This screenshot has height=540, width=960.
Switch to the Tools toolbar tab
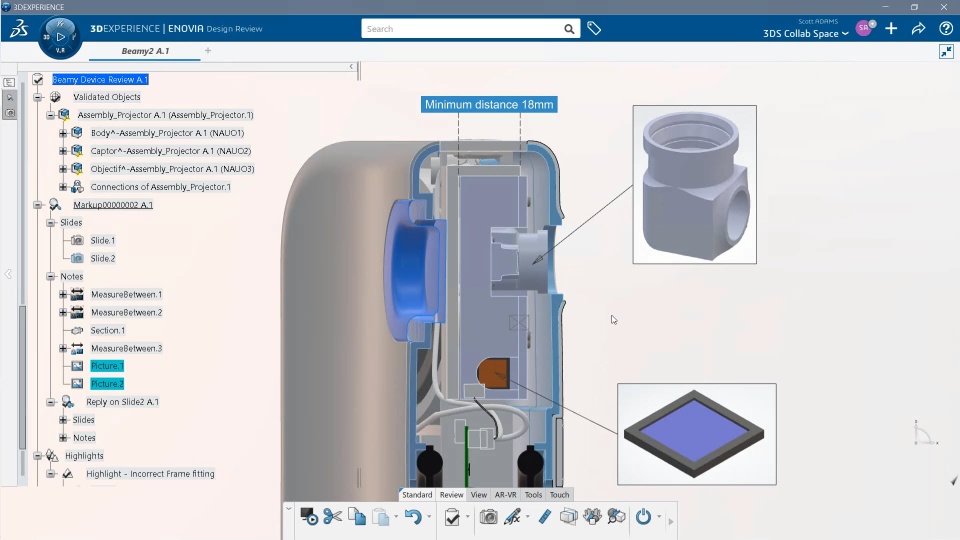[533, 495]
